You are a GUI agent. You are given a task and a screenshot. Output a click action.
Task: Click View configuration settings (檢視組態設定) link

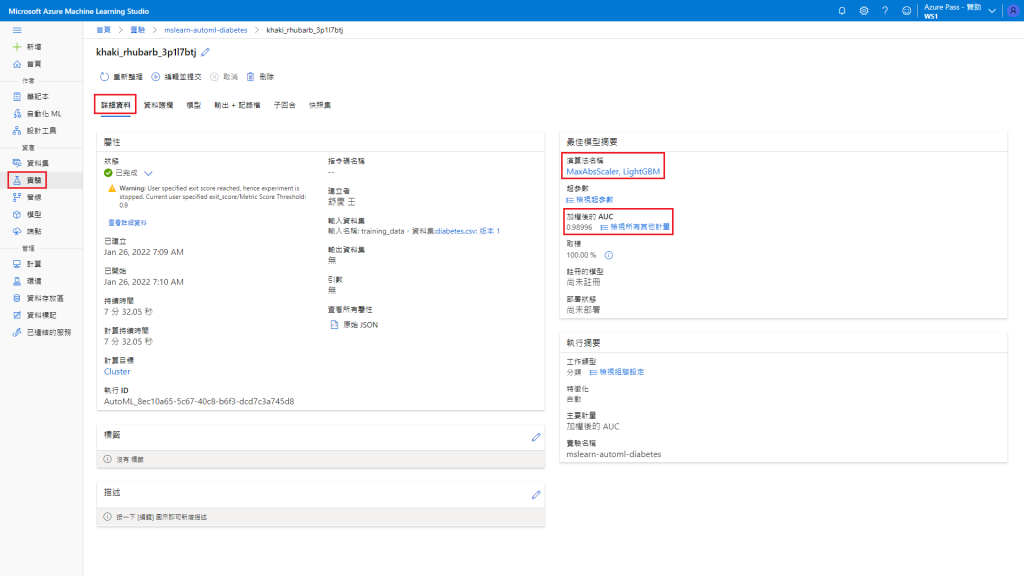(x=617, y=372)
